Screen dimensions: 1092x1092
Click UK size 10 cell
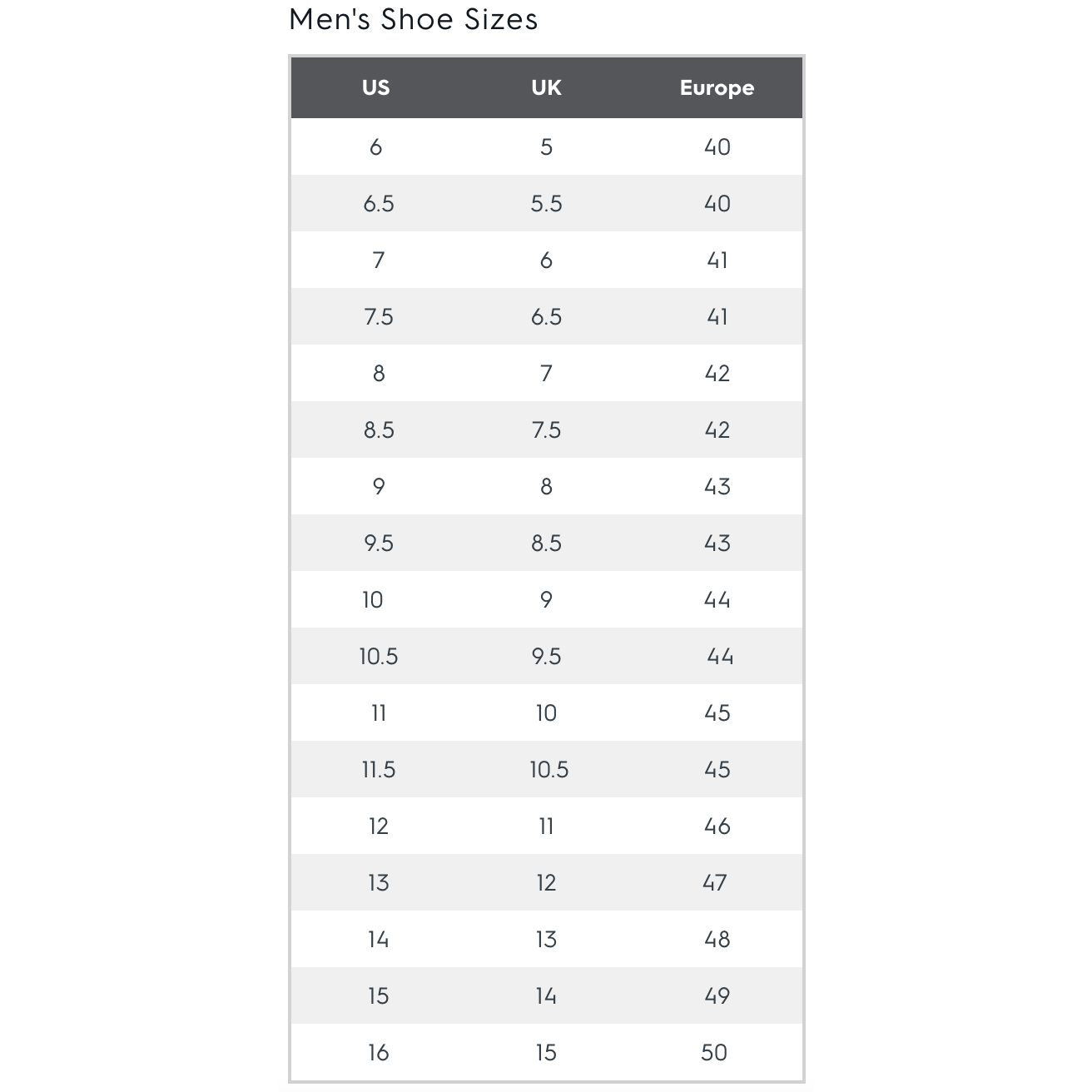point(546,713)
